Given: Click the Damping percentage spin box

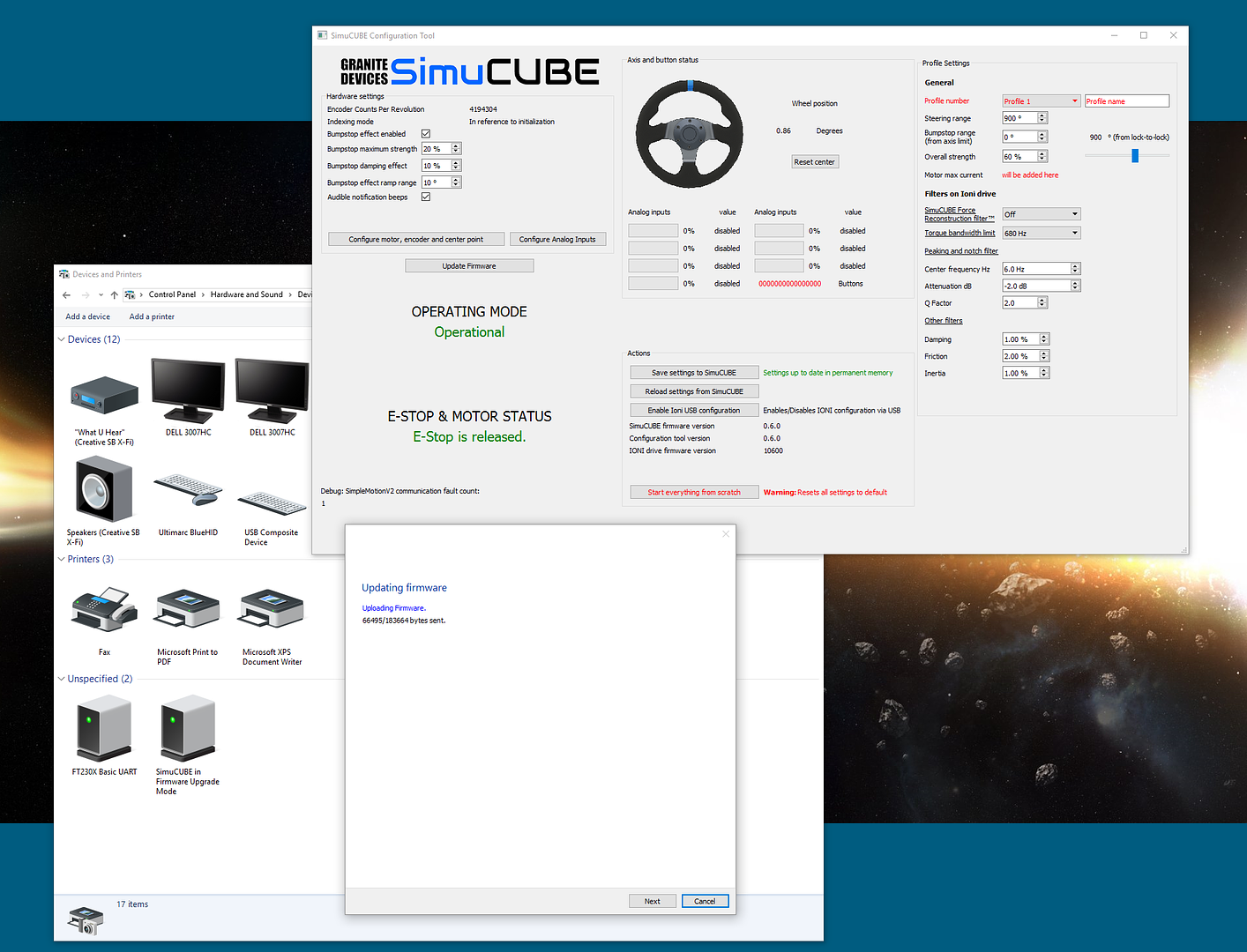Looking at the screenshot, I should (x=1026, y=339).
